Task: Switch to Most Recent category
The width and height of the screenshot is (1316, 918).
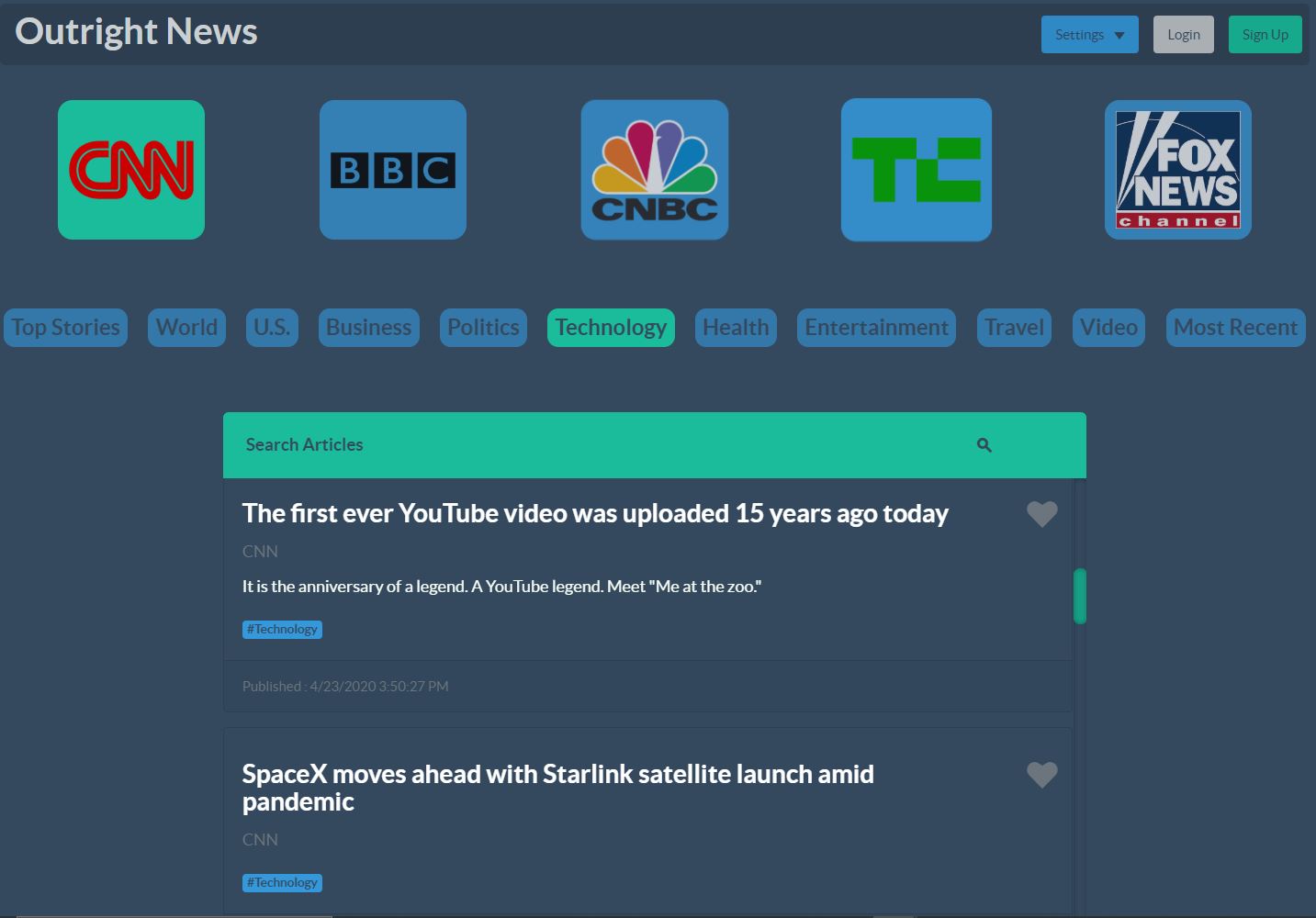Action: tap(1235, 328)
